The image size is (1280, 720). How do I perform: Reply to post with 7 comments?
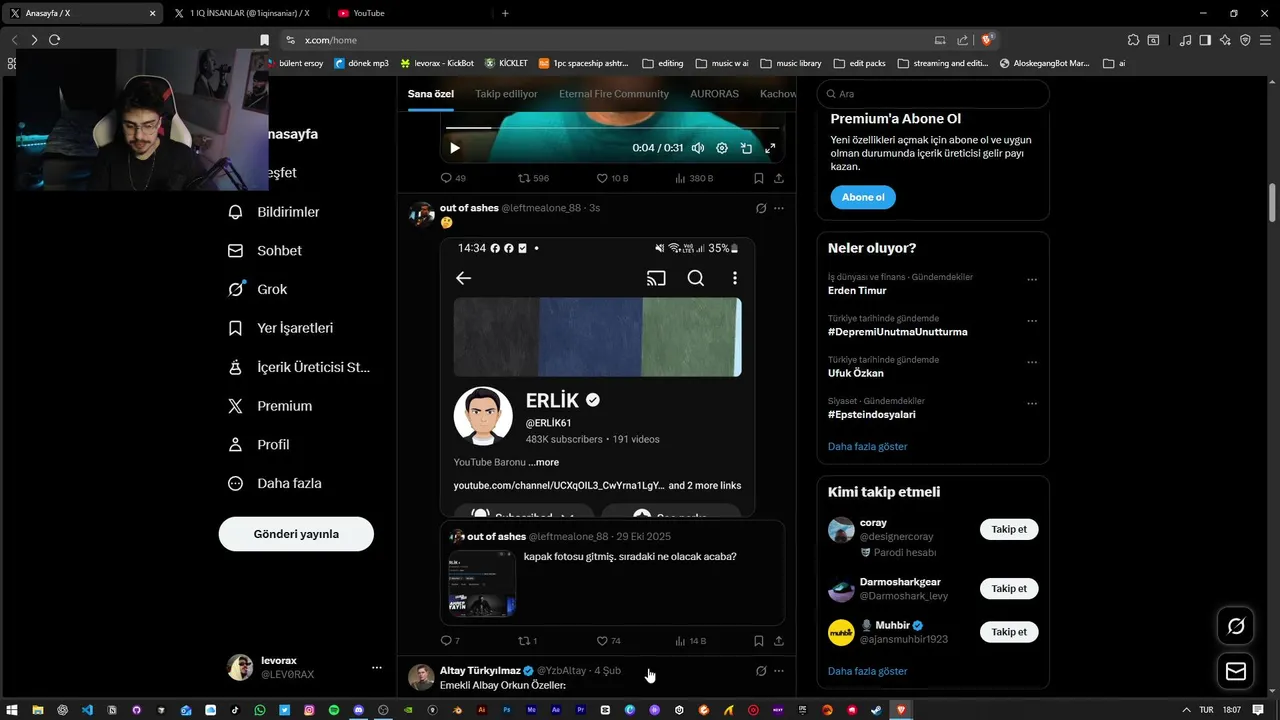[x=450, y=641]
